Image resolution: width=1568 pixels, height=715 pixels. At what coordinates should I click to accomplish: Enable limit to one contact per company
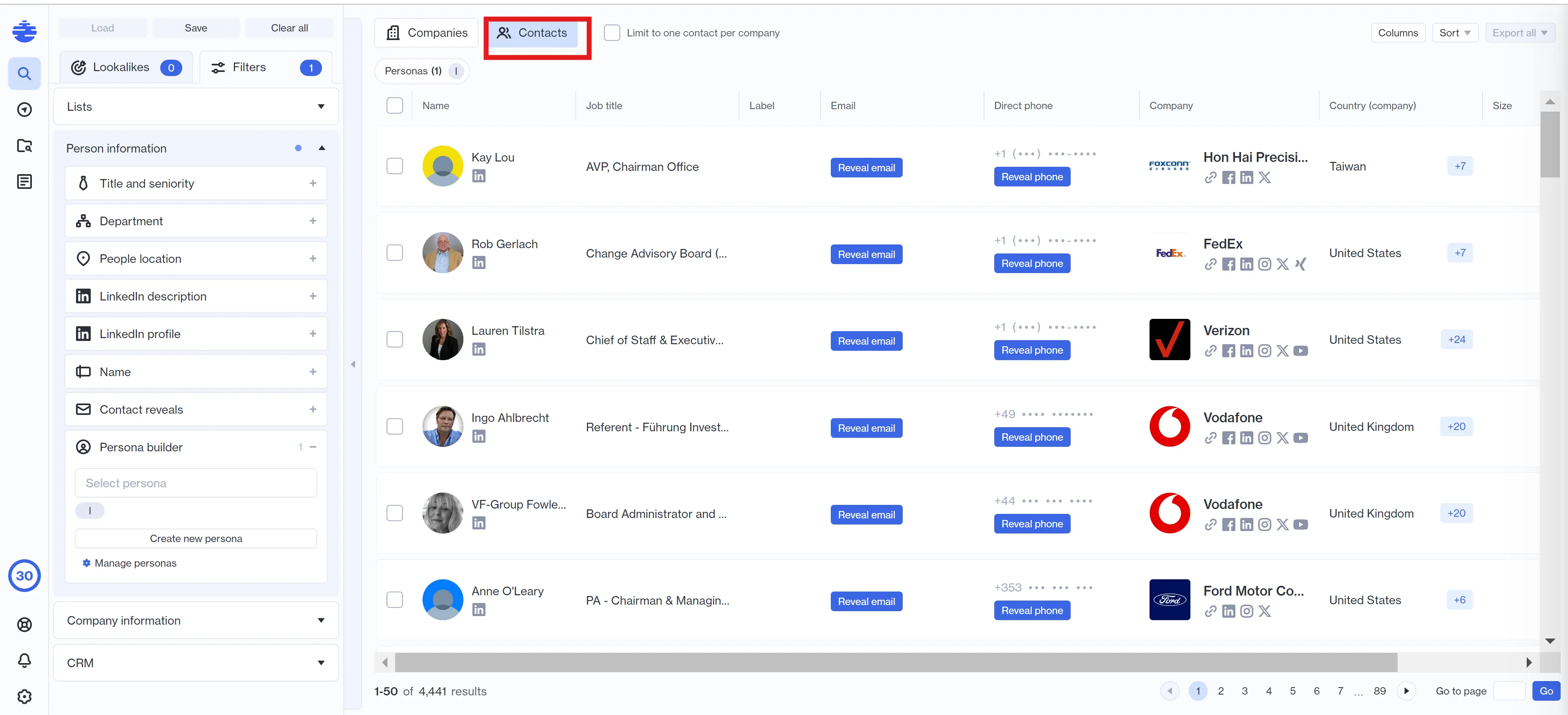(612, 33)
